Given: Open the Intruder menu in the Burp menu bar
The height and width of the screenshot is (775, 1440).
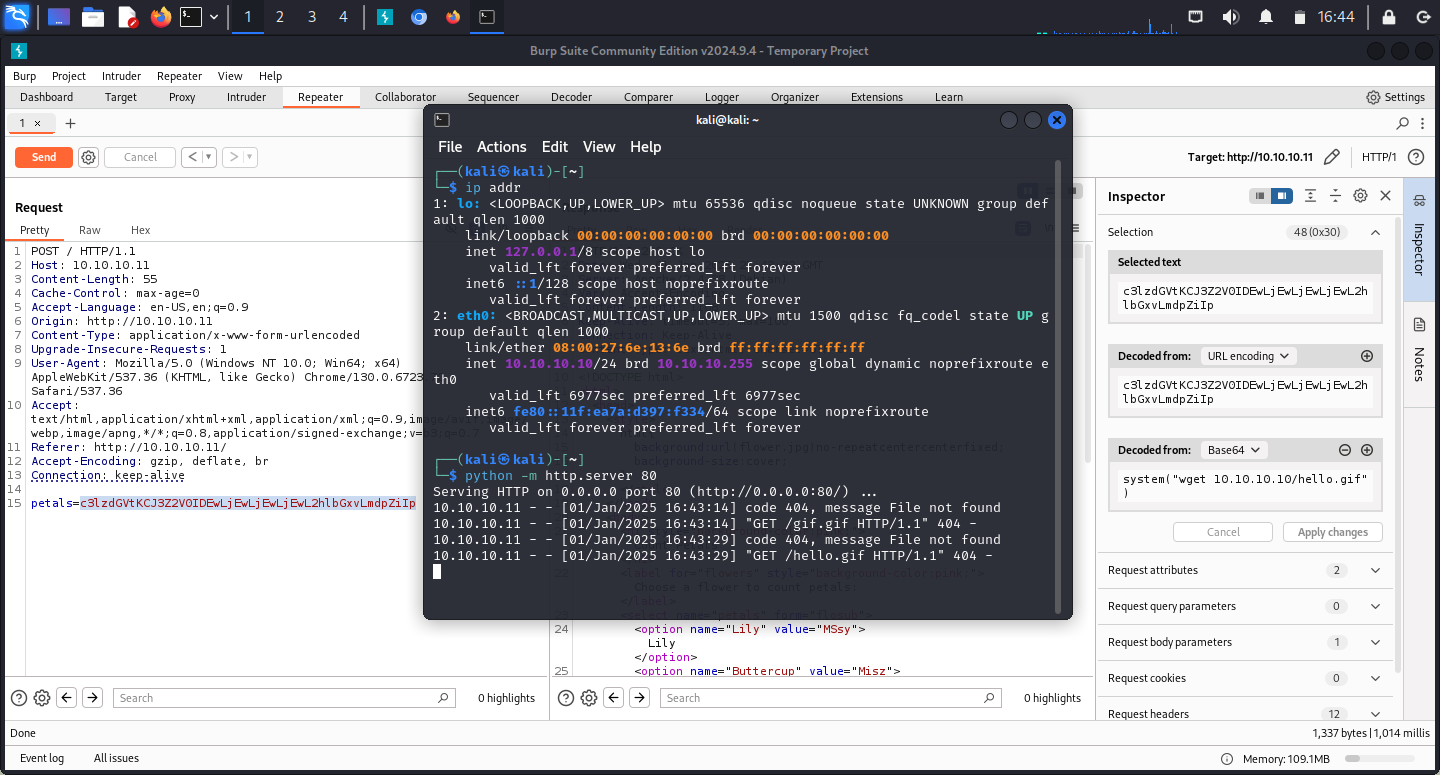Looking at the screenshot, I should coord(121,76).
